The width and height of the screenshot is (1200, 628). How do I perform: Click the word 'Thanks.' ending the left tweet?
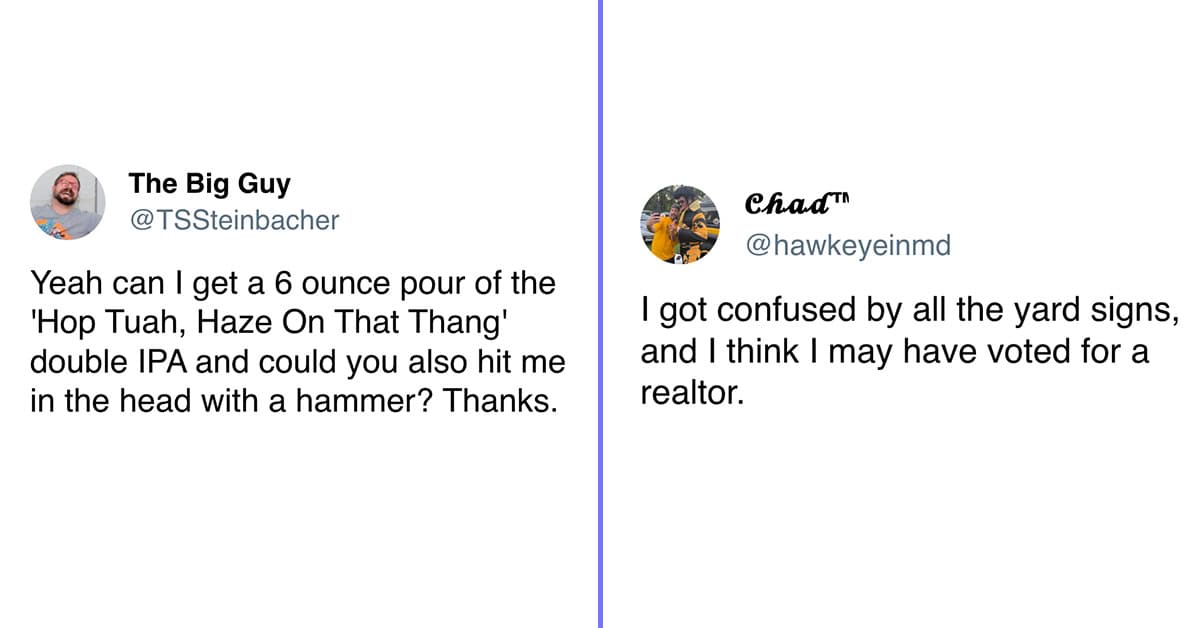[x=499, y=404]
